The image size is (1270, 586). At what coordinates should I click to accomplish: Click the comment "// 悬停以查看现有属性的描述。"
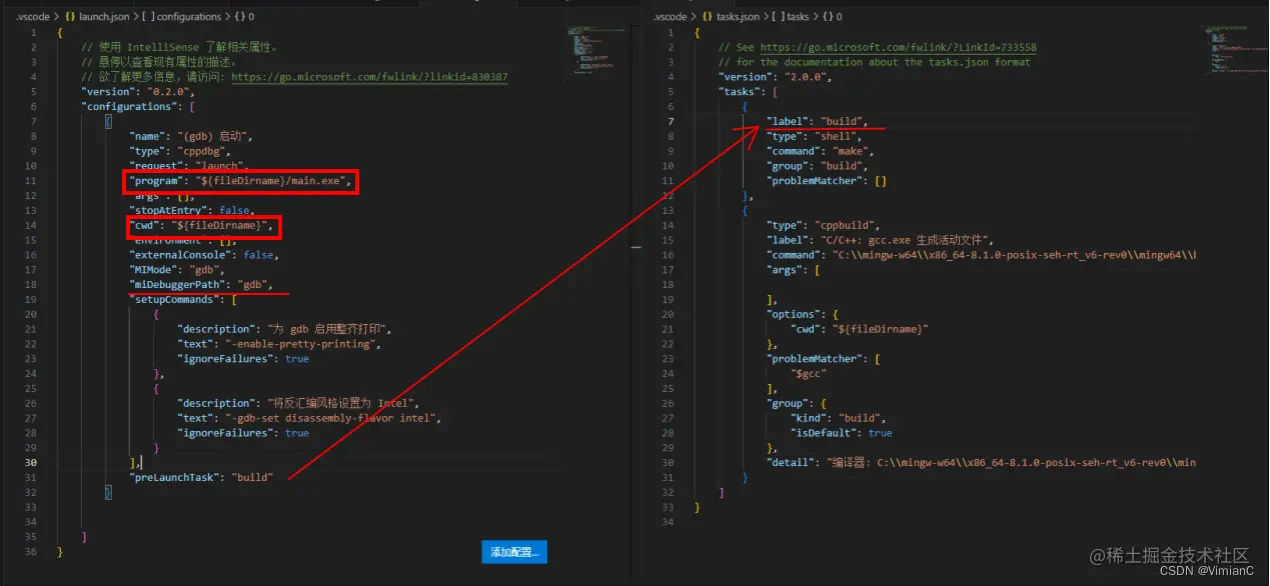(161, 62)
